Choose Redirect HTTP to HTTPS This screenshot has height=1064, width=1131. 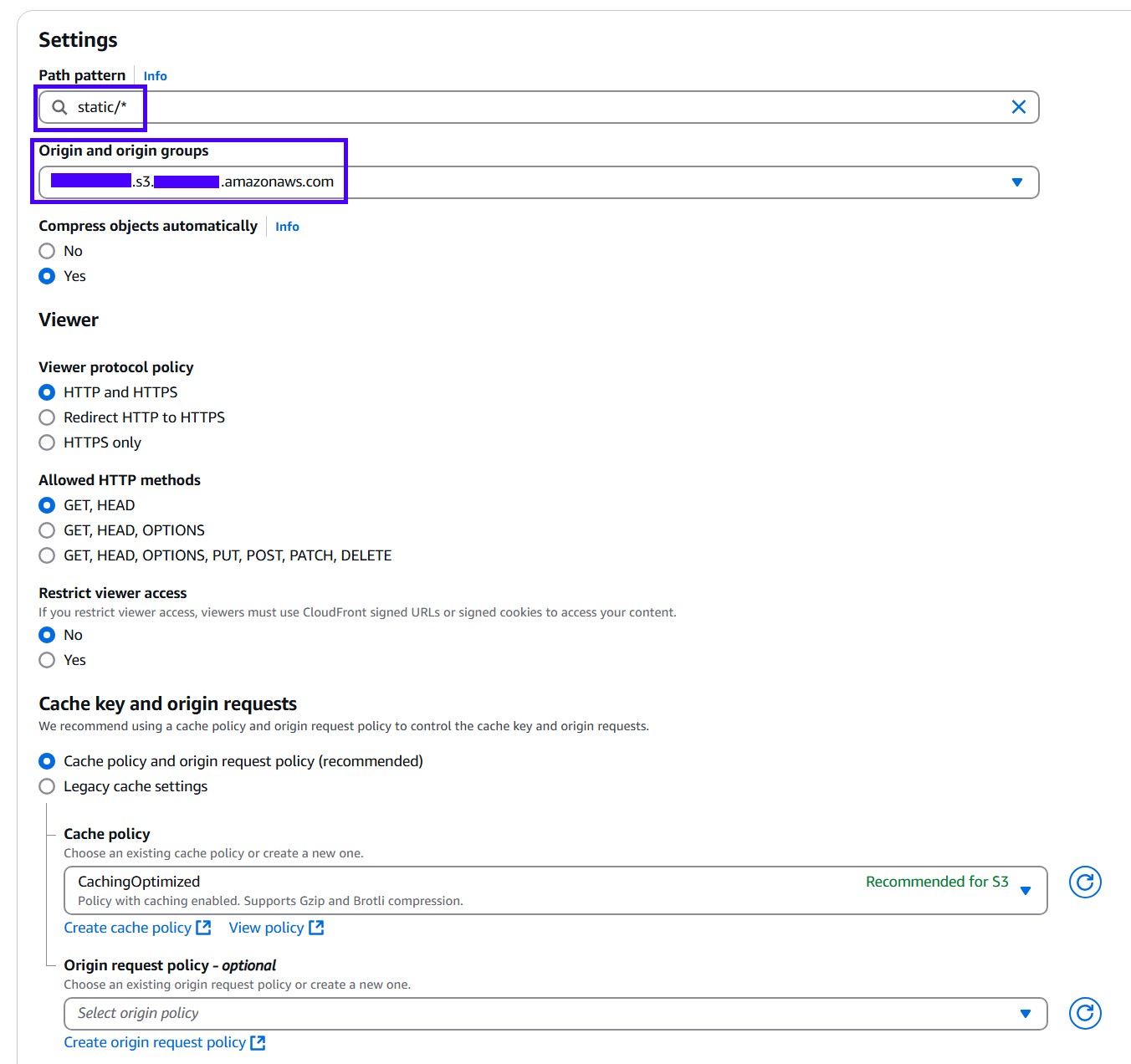(x=48, y=417)
